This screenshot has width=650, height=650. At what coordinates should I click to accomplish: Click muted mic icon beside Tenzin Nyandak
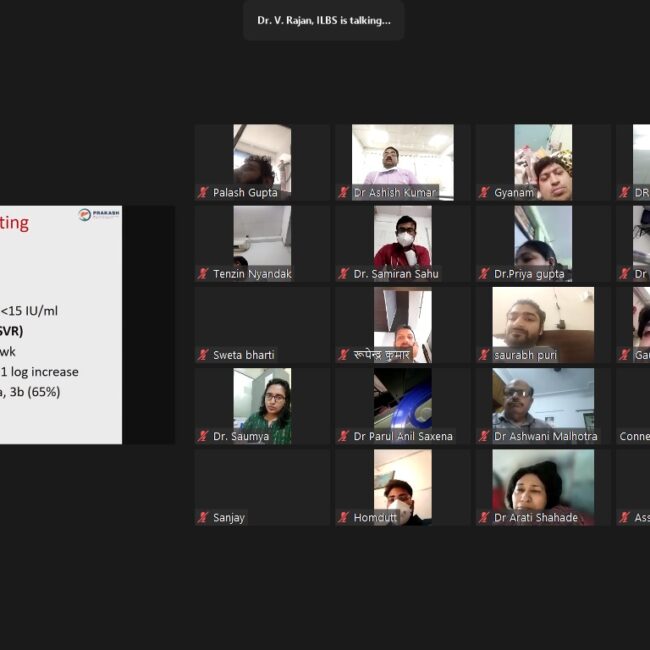click(203, 274)
